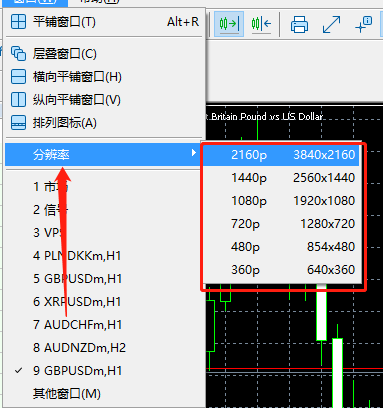This screenshot has width=383, height=408.
Task: Expand the 分辨率 submenu arrow
Action: pyautogui.click(x=194, y=153)
